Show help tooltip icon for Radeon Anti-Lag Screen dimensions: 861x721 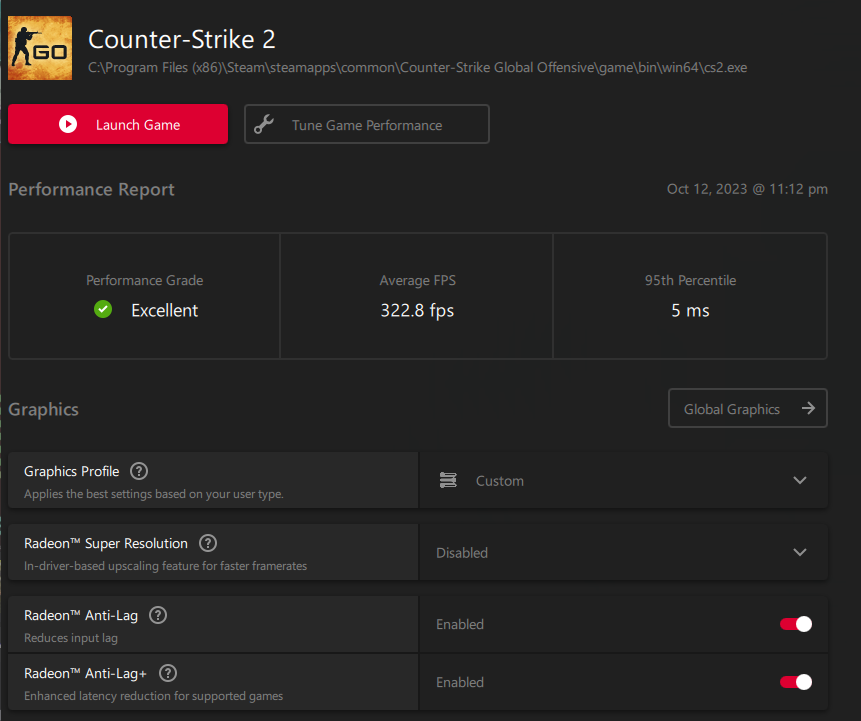[158, 615]
